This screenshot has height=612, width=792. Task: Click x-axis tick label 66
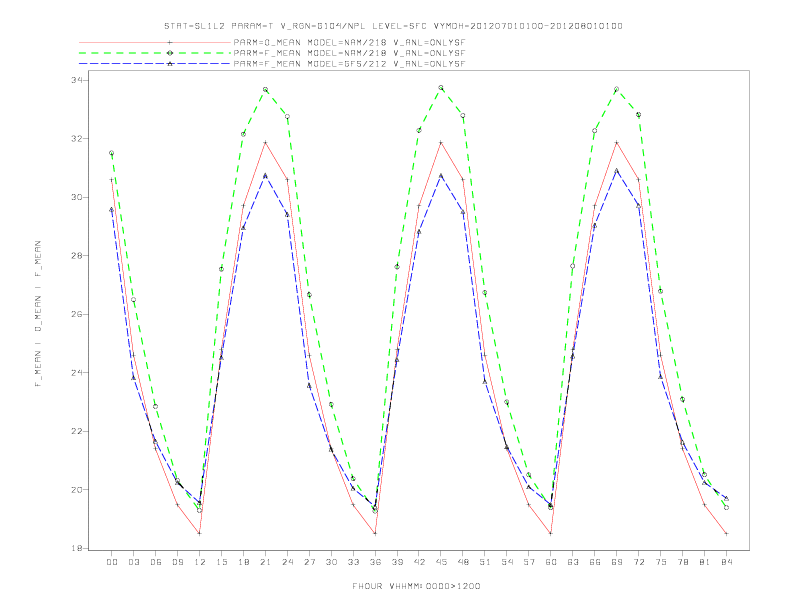[595, 562]
